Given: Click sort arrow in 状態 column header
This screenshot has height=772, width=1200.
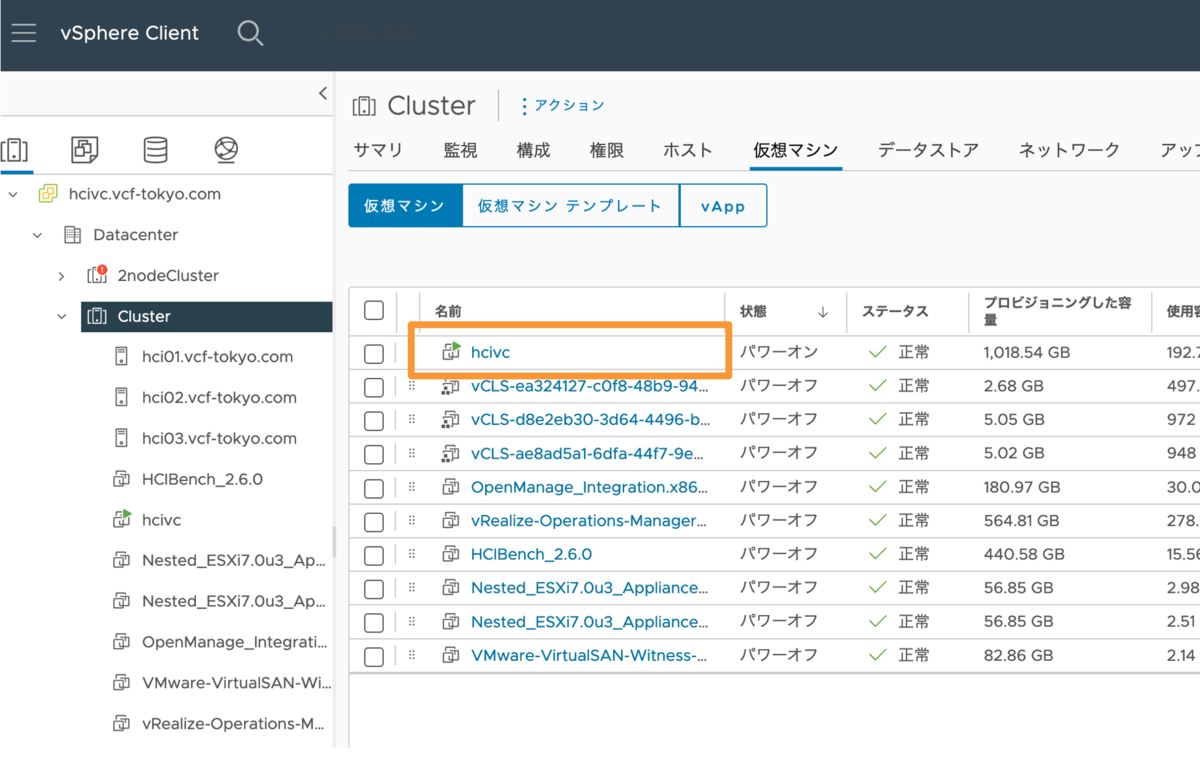Looking at the screenshot, I should 823,312.
